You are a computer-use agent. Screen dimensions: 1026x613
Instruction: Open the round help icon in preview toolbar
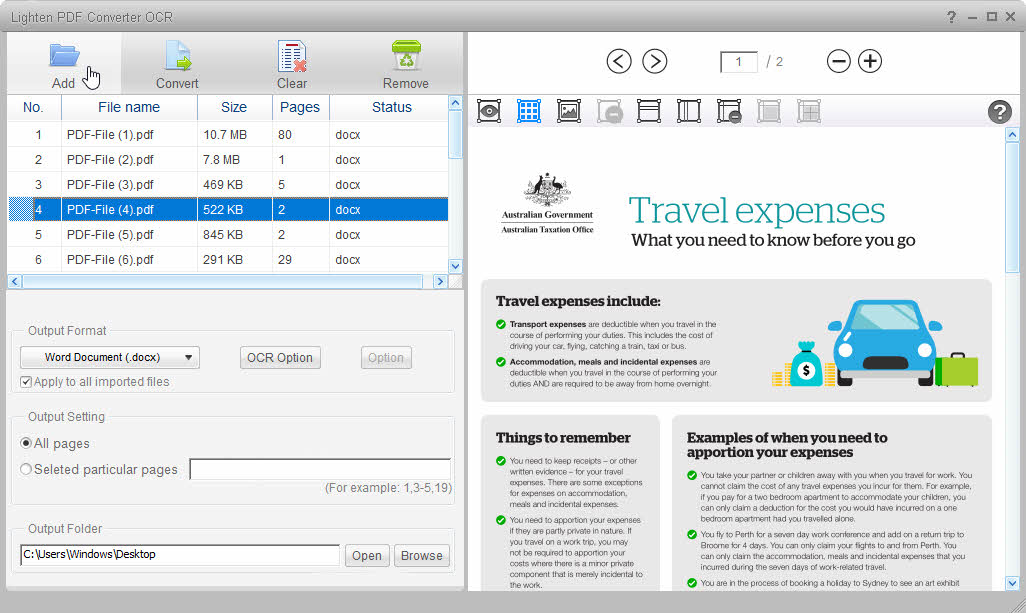pos(999,112)
